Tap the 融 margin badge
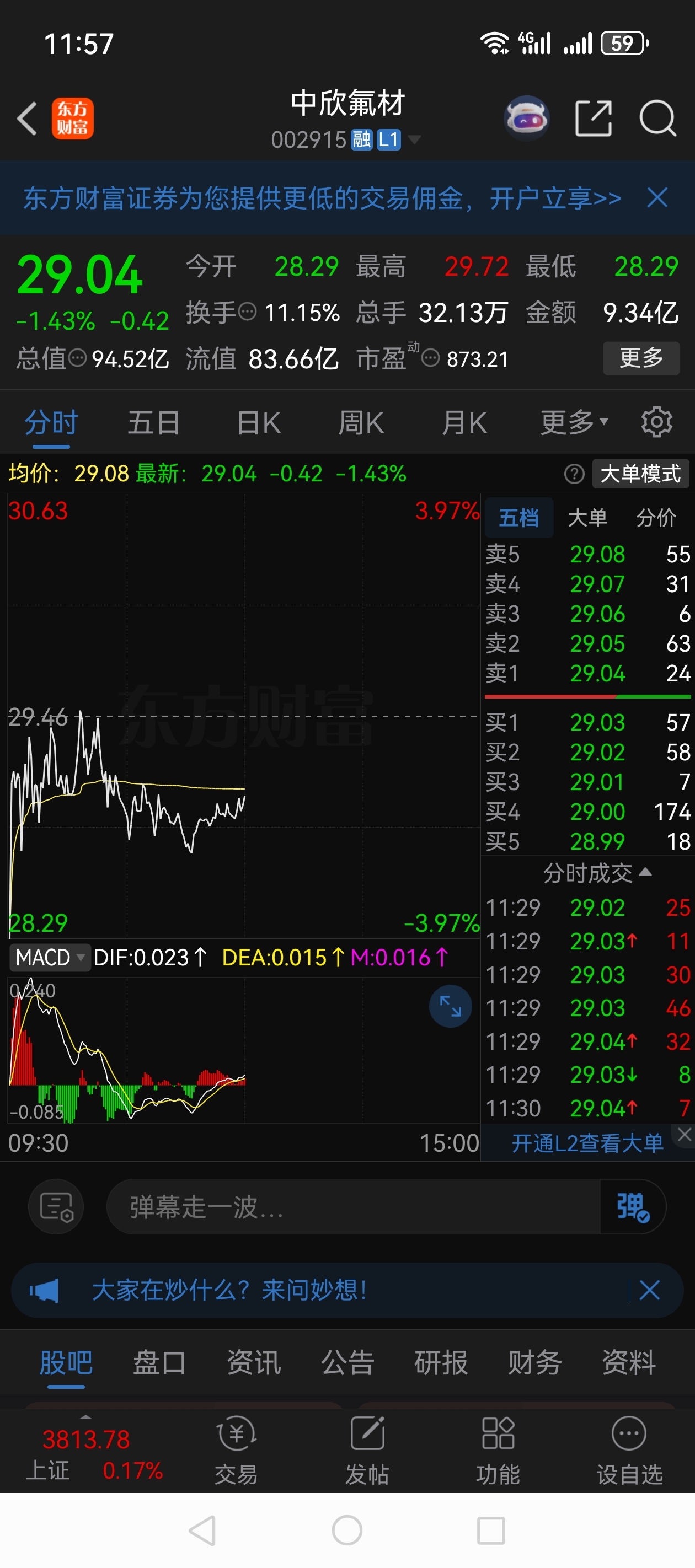Viewport: 695px width, 1568px height. 361,140
